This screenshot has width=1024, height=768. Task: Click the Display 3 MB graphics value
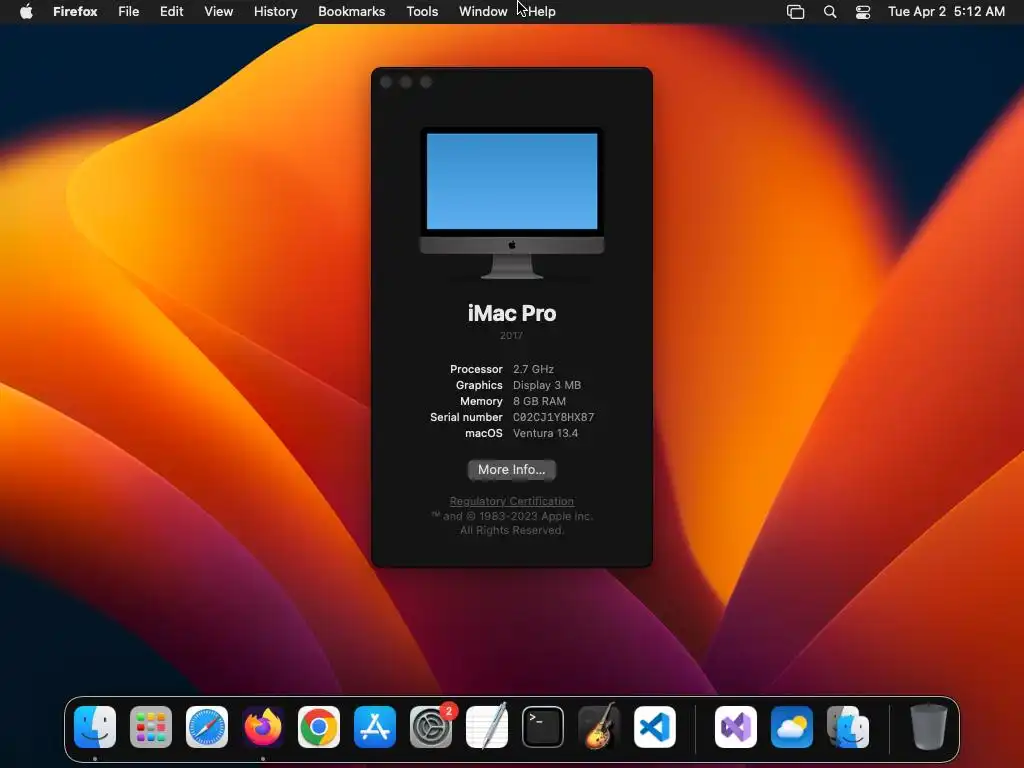tap(547, 385)
